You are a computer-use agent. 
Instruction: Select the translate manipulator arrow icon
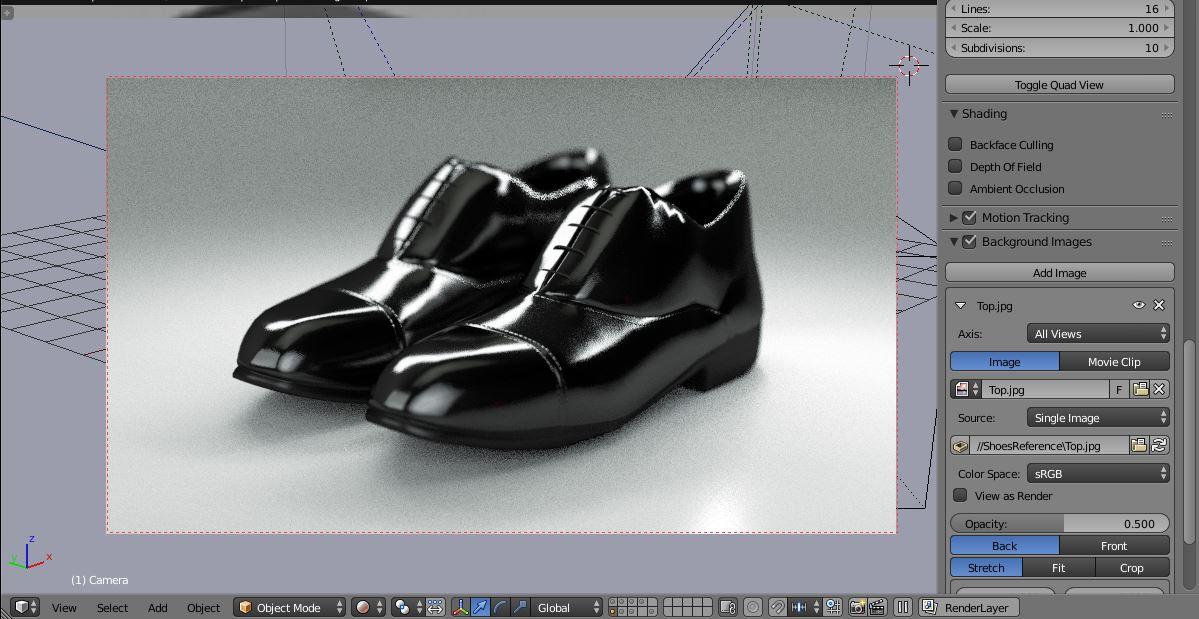point(480,607)
